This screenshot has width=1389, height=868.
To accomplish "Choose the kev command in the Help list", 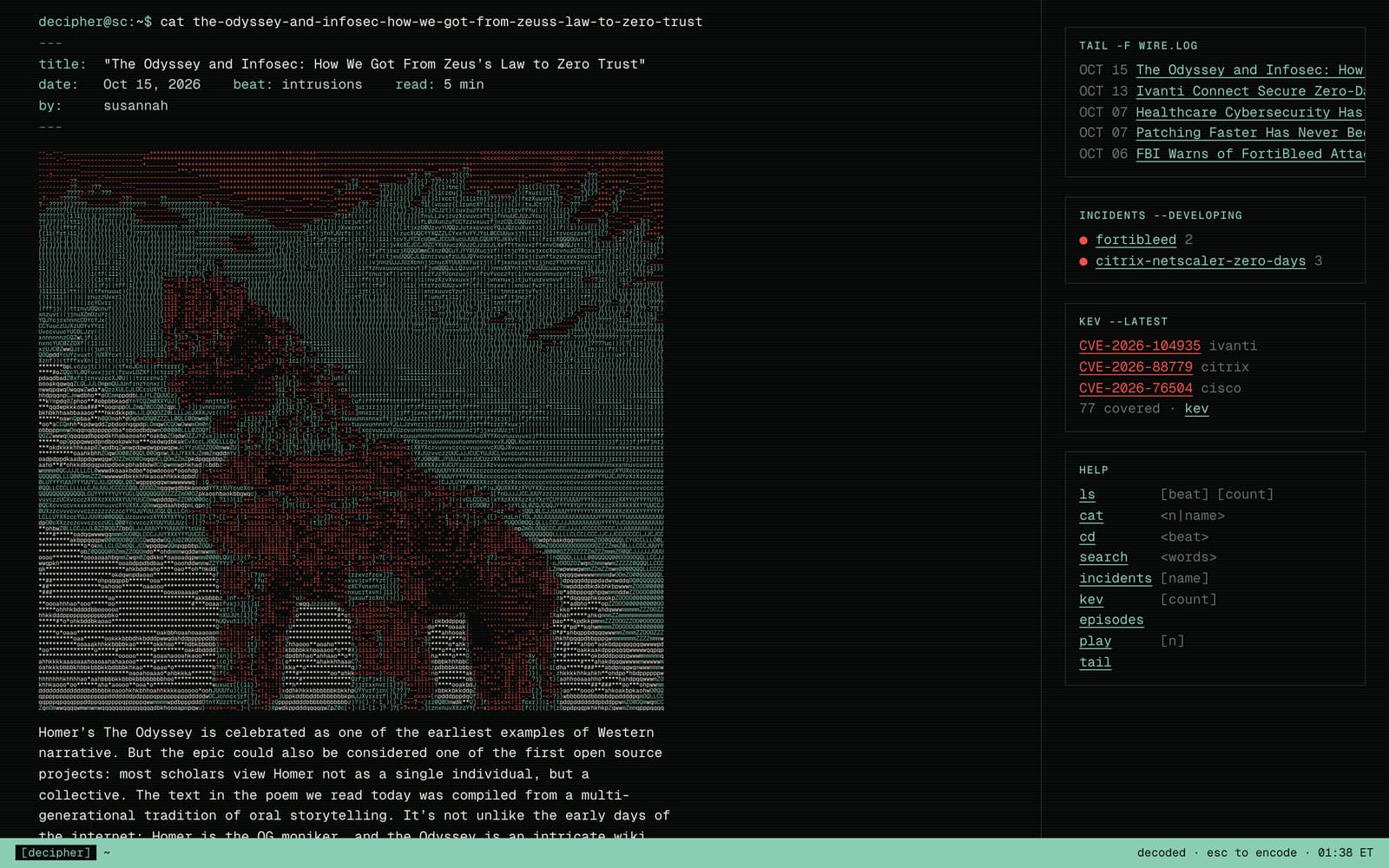I will pos(1091,599).
